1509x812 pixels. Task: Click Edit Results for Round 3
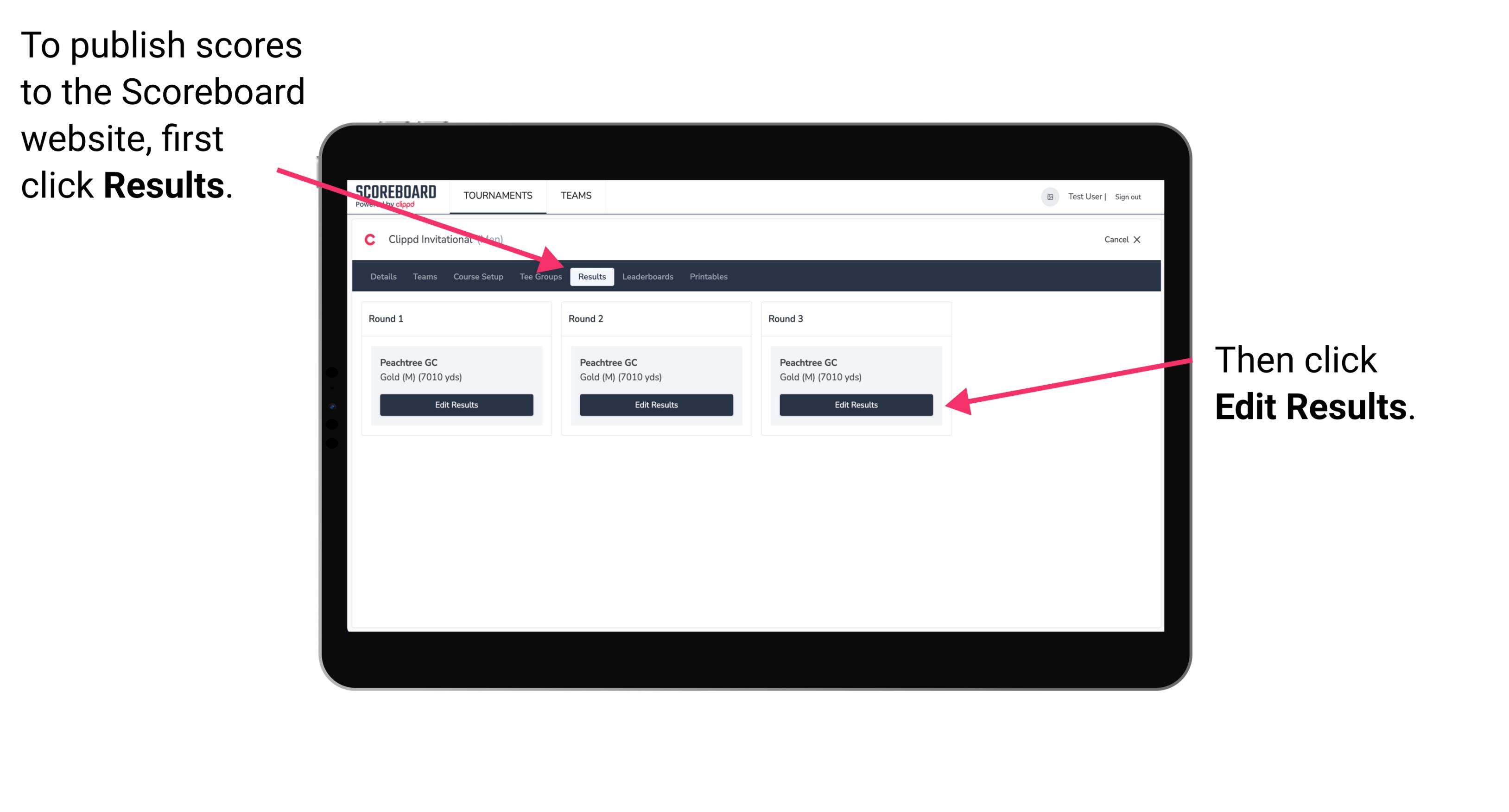(x=855, y=405)
